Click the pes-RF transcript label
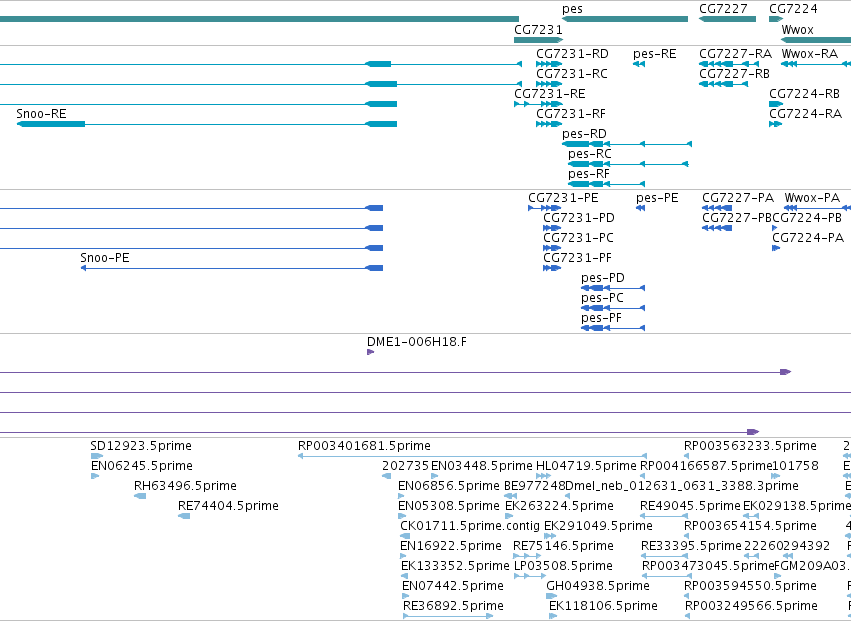Screen dimensions: 851x621 588,174
